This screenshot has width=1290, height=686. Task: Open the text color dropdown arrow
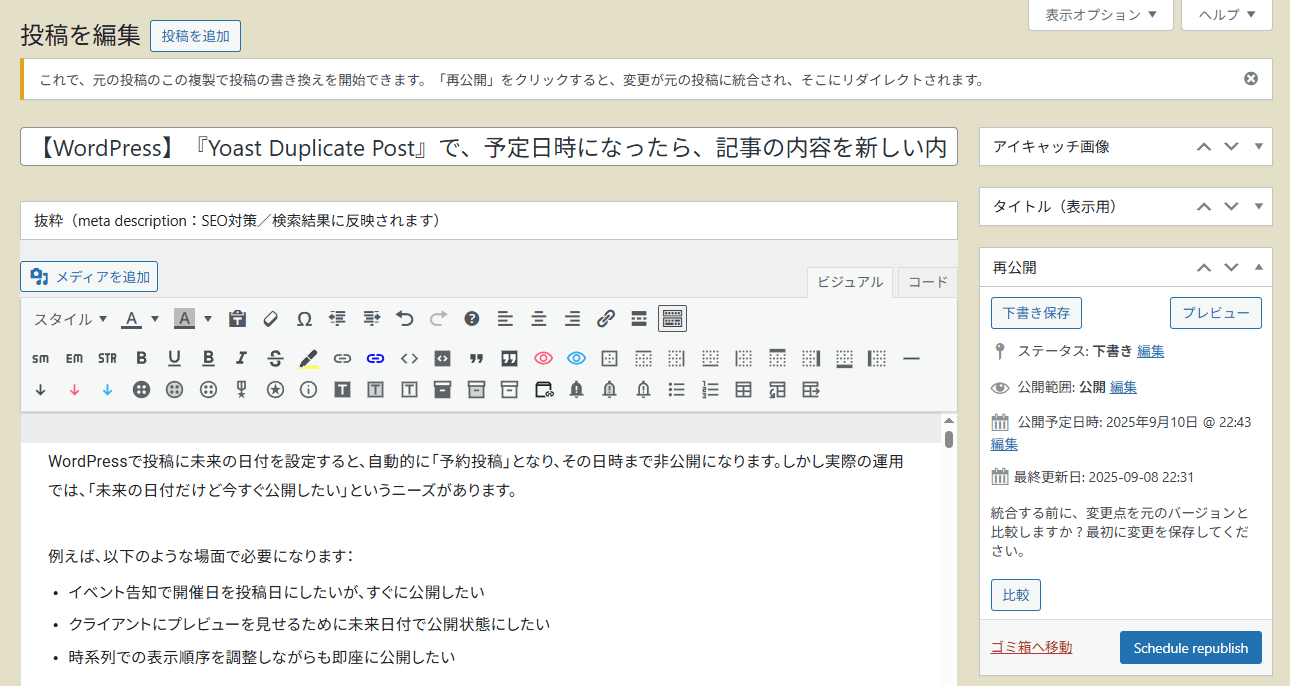click(155, 319)
